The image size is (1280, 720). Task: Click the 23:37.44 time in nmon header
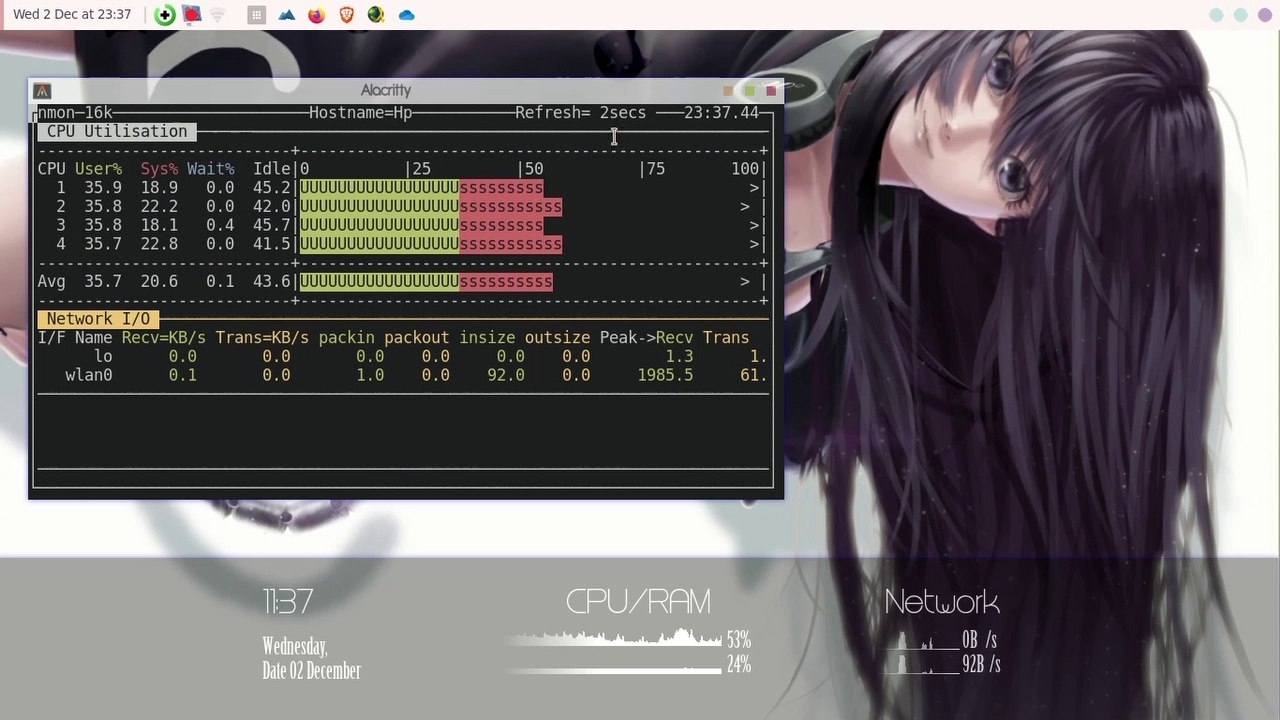coord(722,113)
